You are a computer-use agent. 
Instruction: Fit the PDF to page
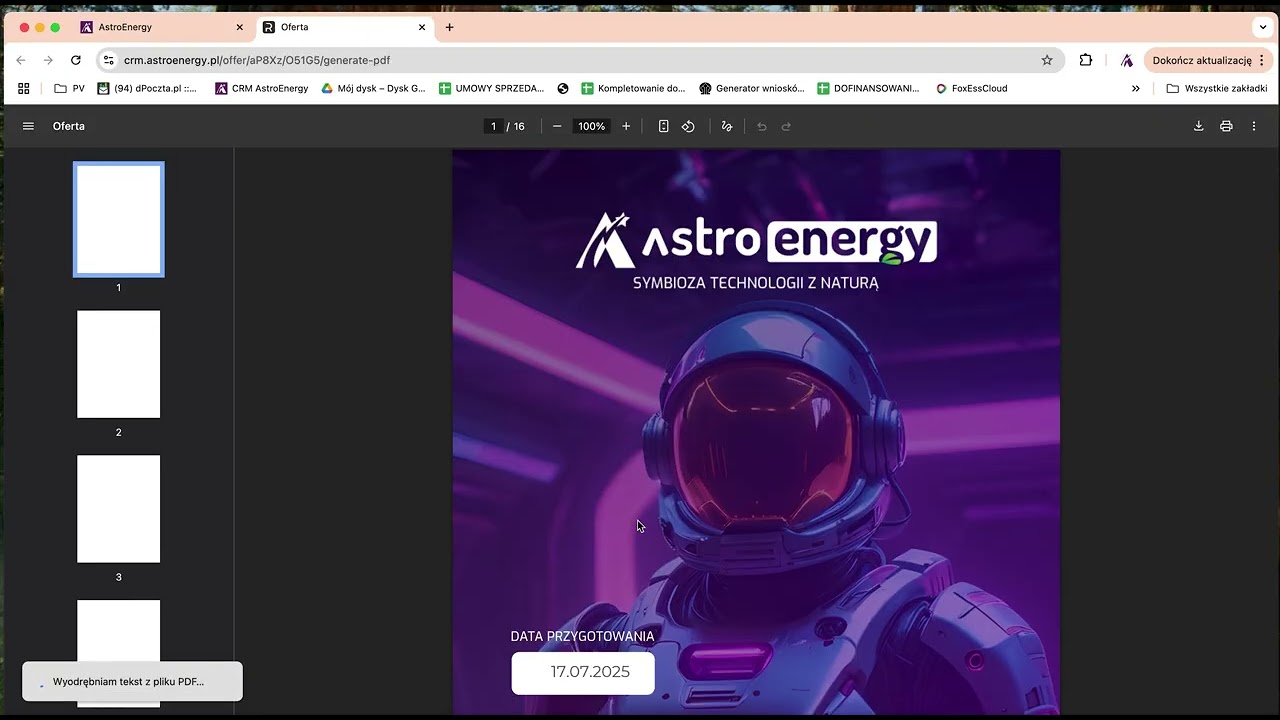(663, 126)
